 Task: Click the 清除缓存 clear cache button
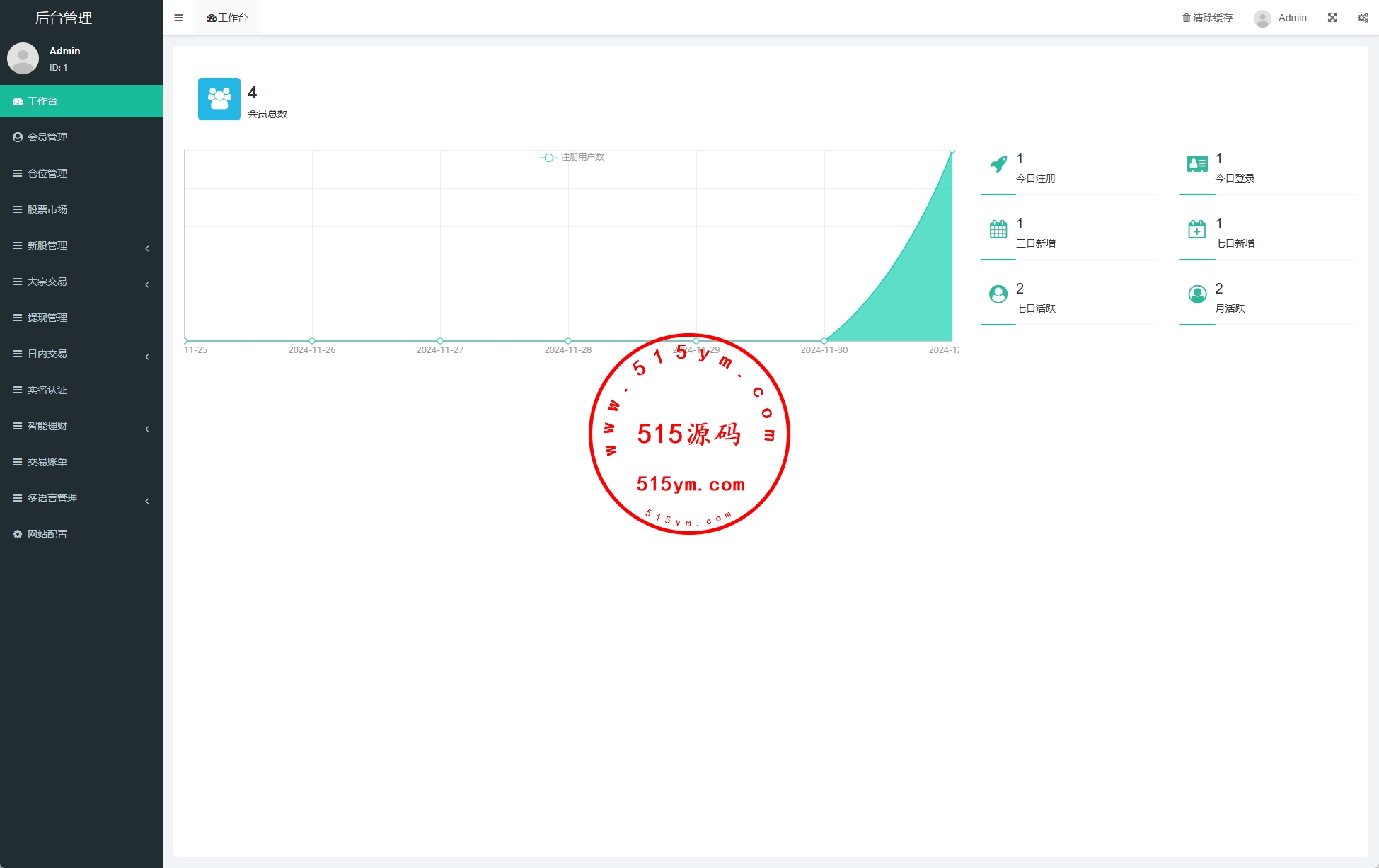pos(1207,18)
